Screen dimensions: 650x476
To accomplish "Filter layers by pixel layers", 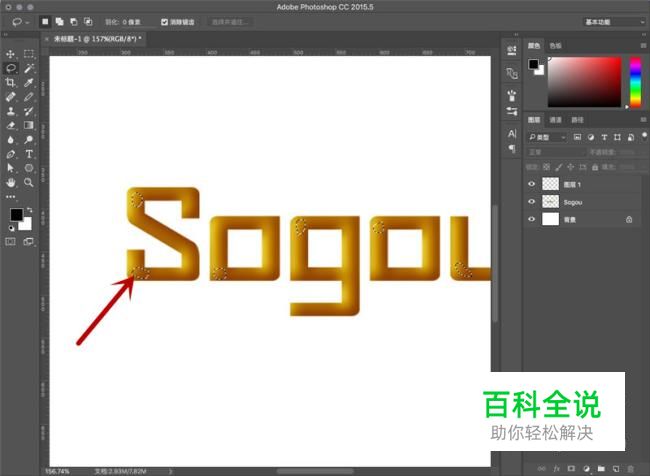I will [577, 137].
